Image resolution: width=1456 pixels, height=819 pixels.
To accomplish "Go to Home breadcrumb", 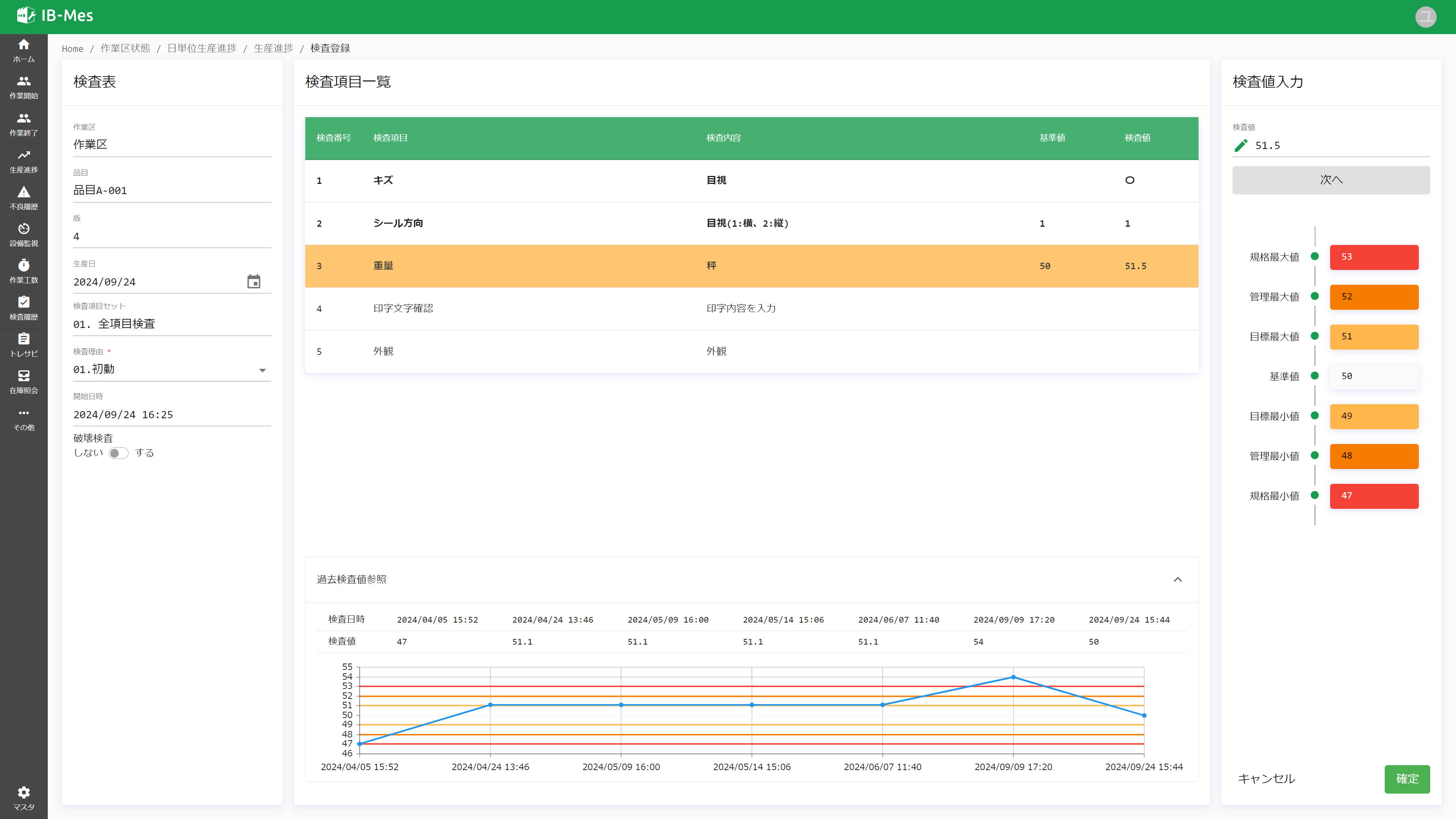I will [x=72, y=49].
